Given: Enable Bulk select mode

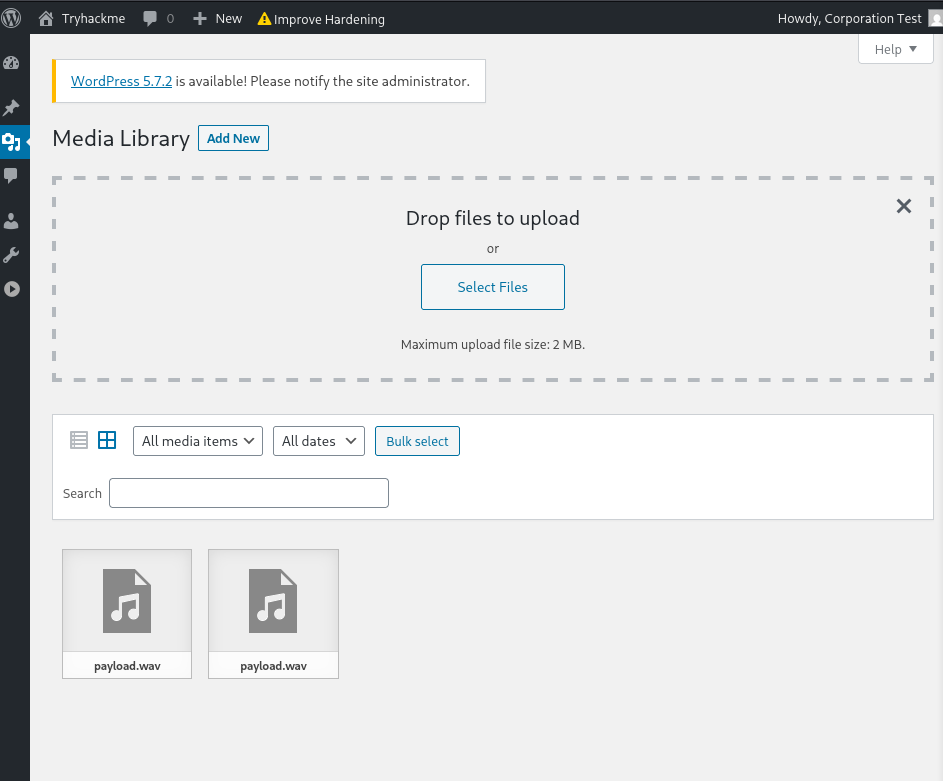Looking at the screenshot, I should pos(417,441).
